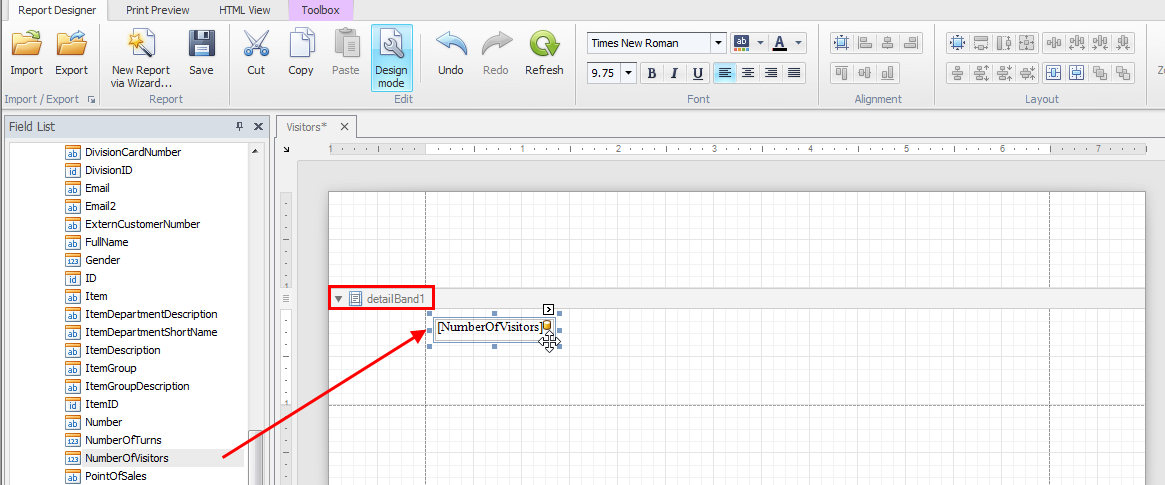
Task: Toggle Design mode button
Action: [x=391, y=58]
